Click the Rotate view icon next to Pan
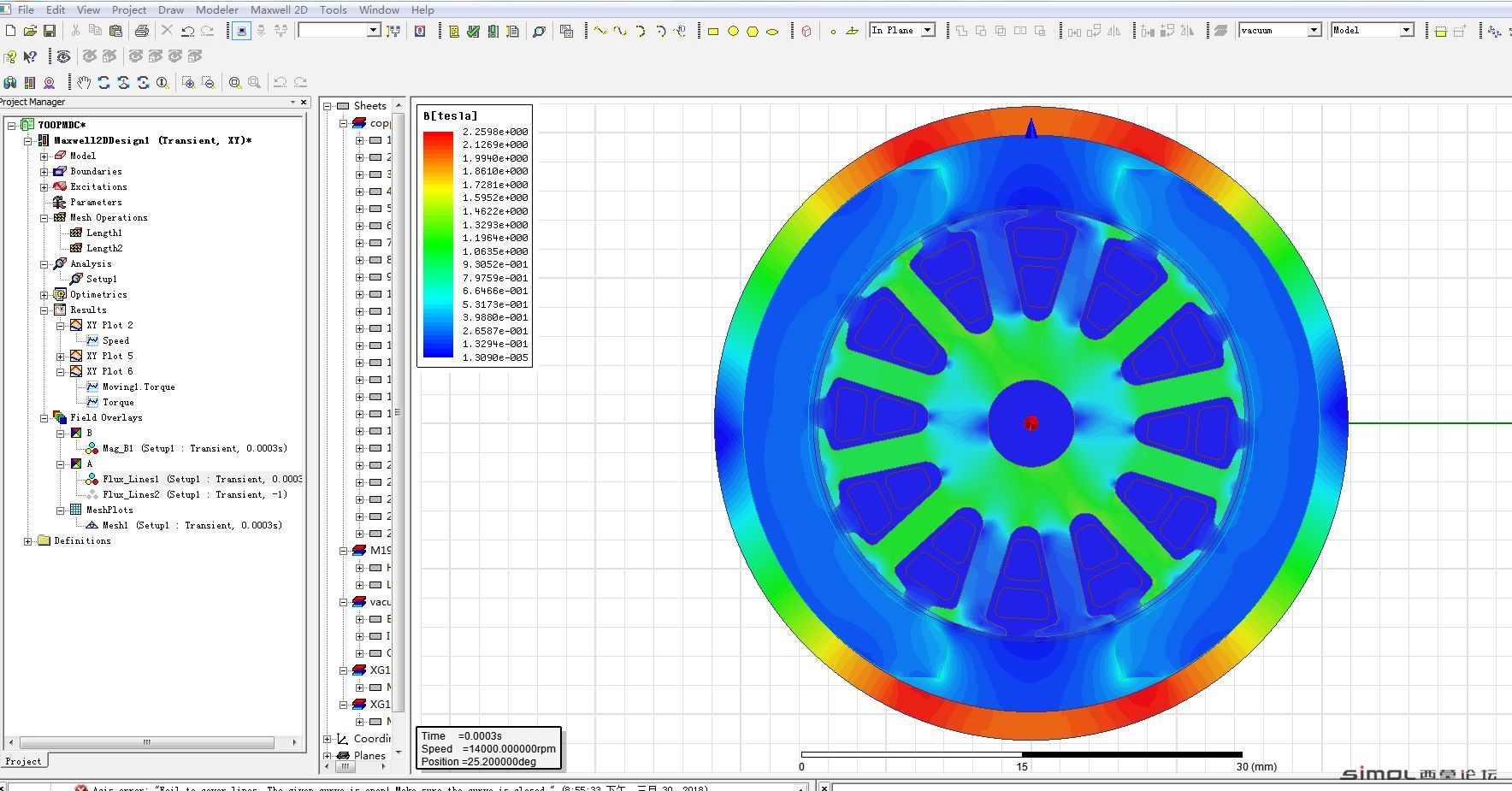 103,82
